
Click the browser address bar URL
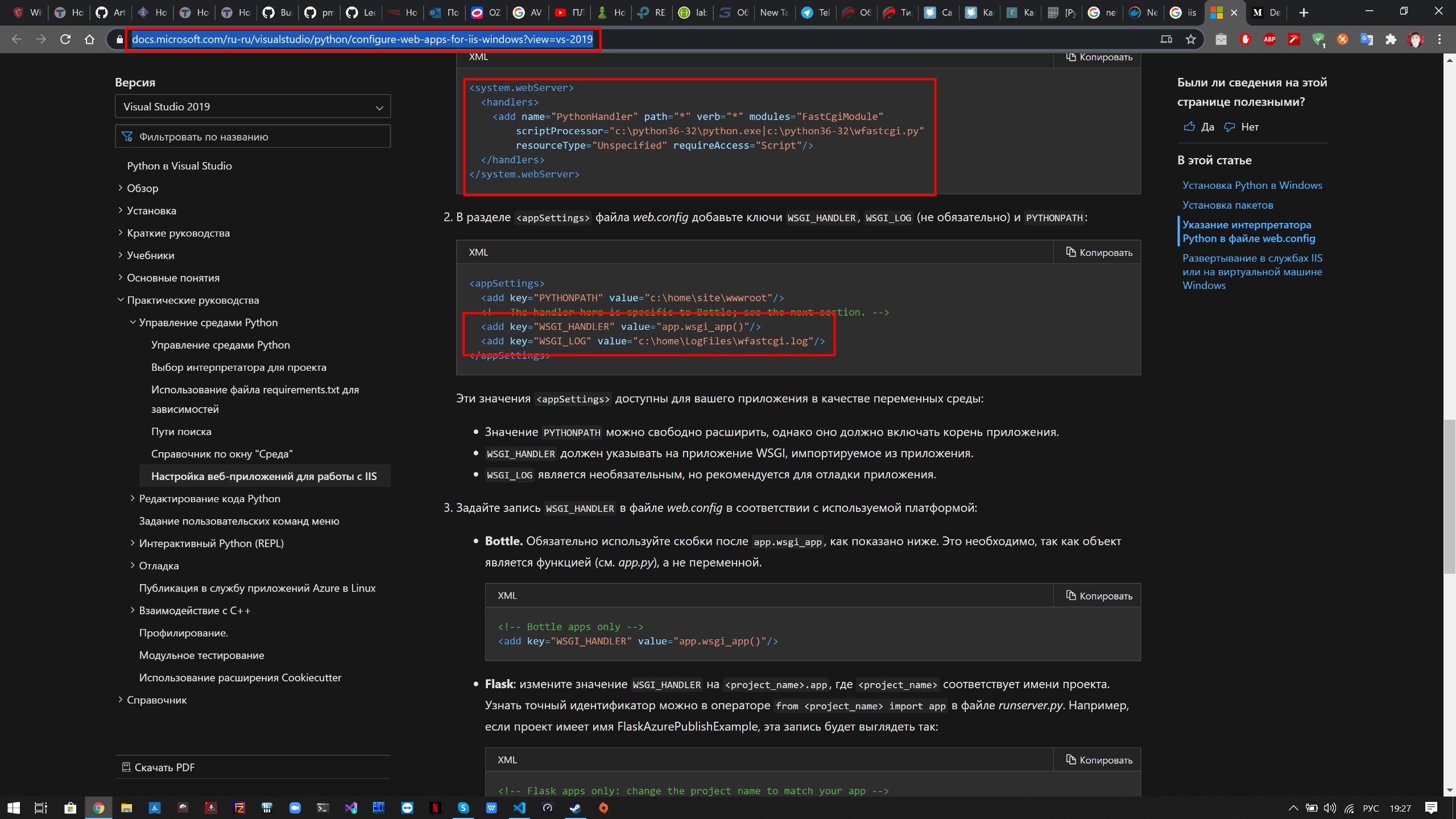click(362, 39)
